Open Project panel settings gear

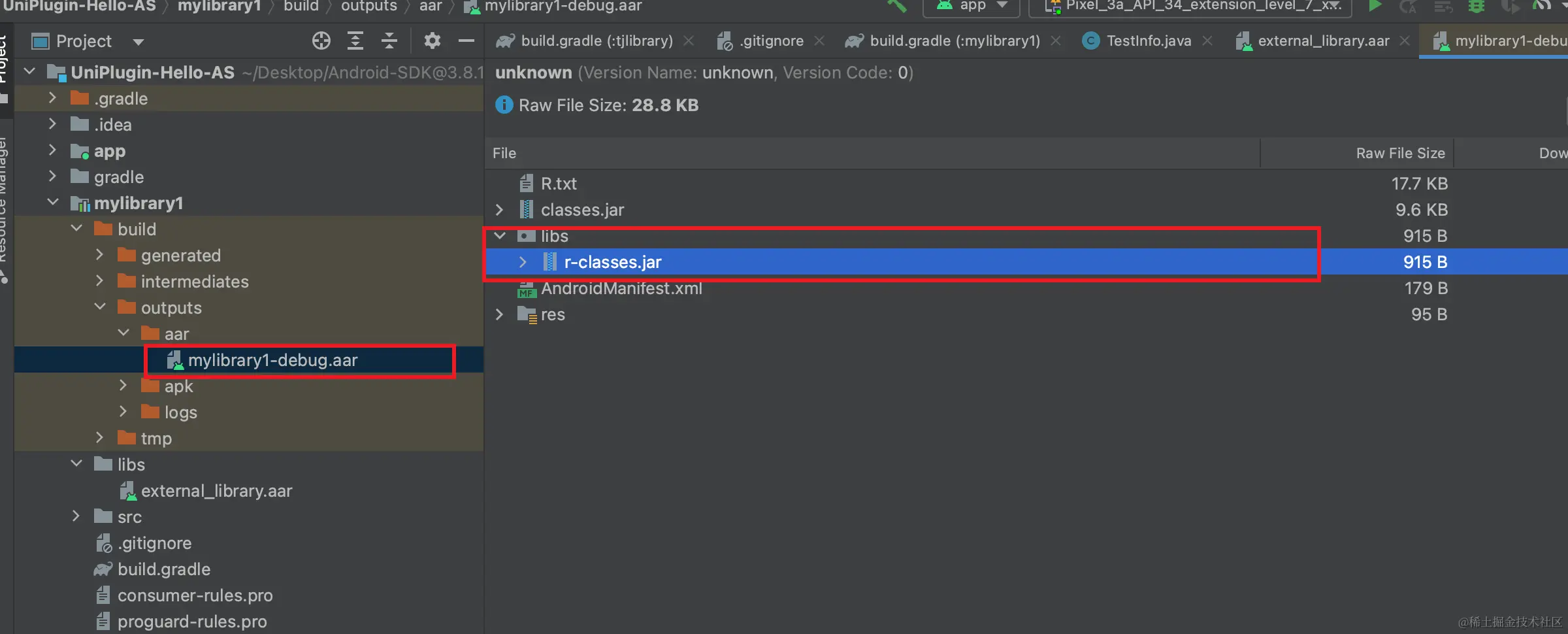coord(432,41)
